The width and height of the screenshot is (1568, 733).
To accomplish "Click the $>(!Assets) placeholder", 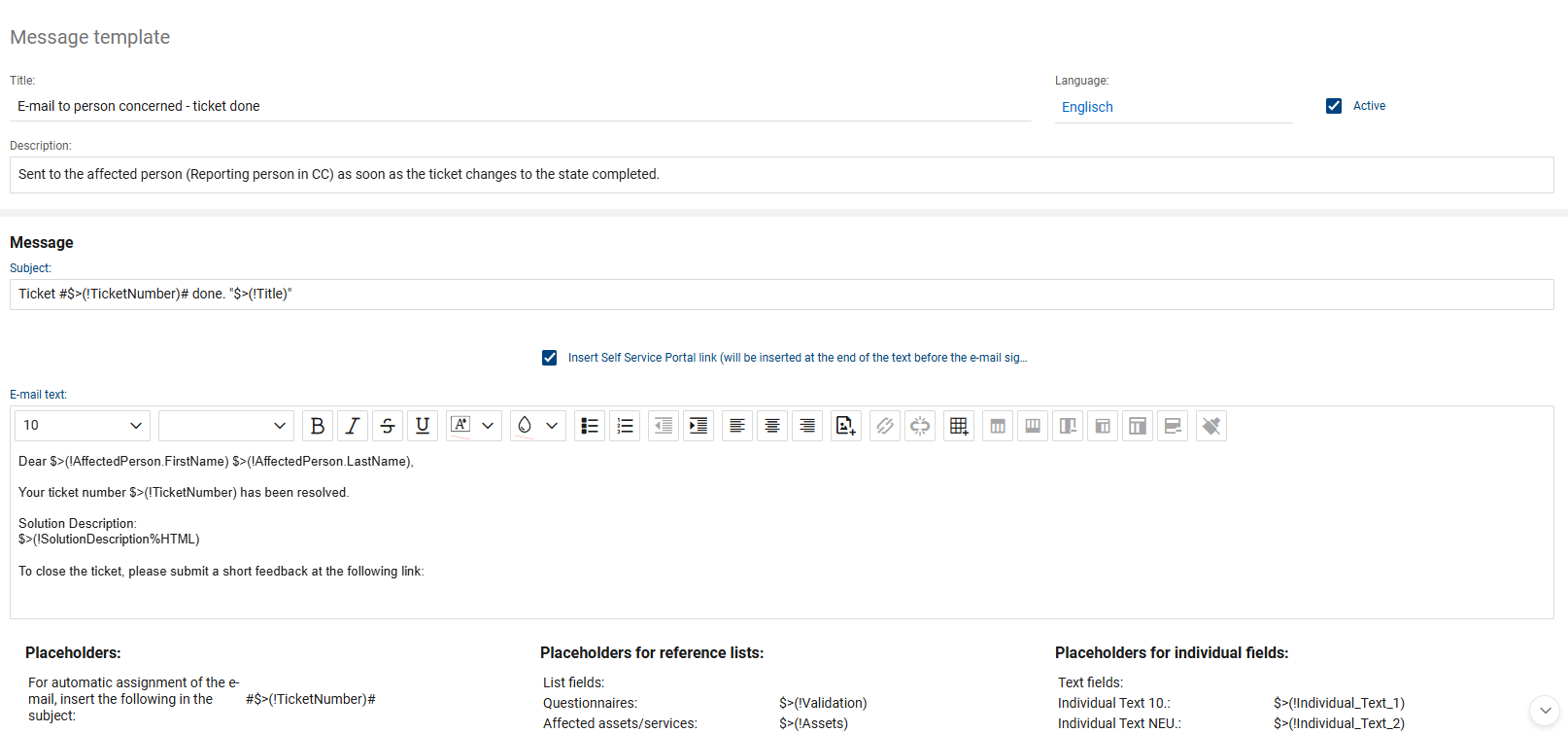I will pyautogui.click(x=813, y=723).
